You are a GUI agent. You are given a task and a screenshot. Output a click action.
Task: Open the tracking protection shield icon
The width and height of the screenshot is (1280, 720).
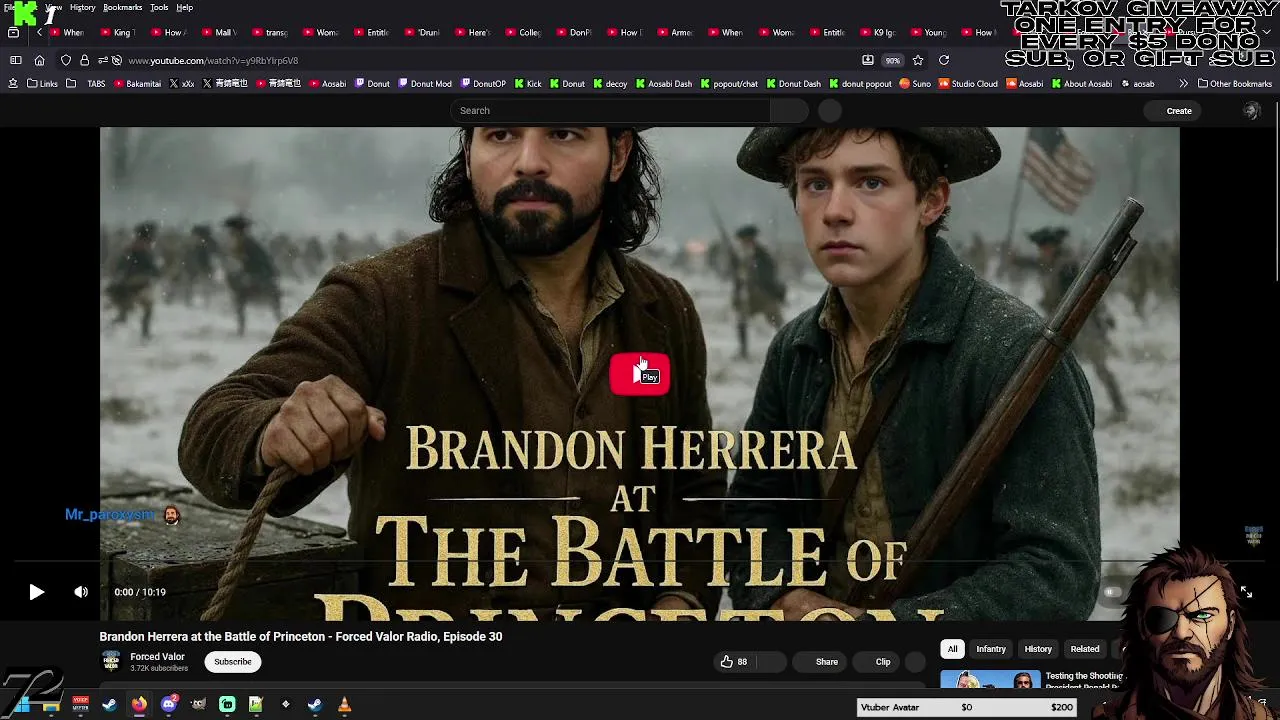tap(66, 60)
